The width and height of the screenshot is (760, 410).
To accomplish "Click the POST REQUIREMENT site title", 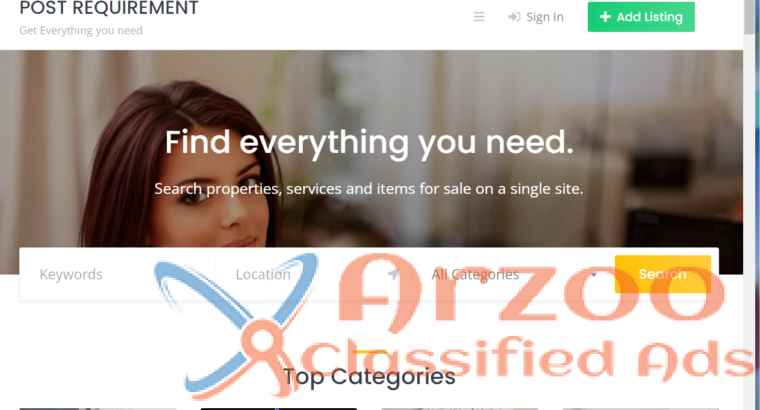I will tap(109, 8).
